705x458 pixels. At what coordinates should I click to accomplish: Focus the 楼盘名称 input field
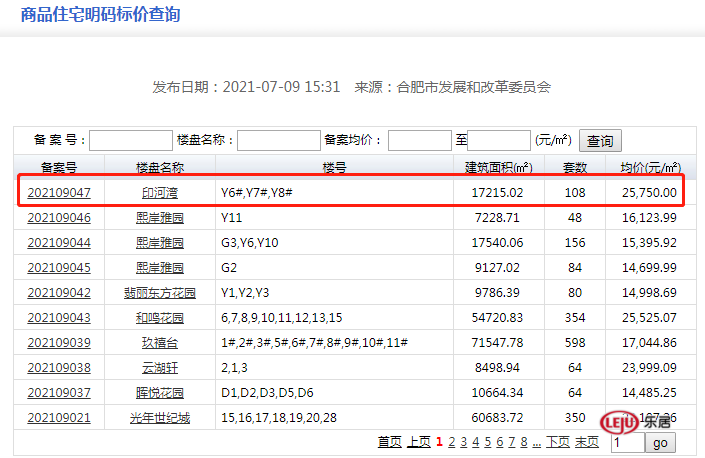click(279, 140)
